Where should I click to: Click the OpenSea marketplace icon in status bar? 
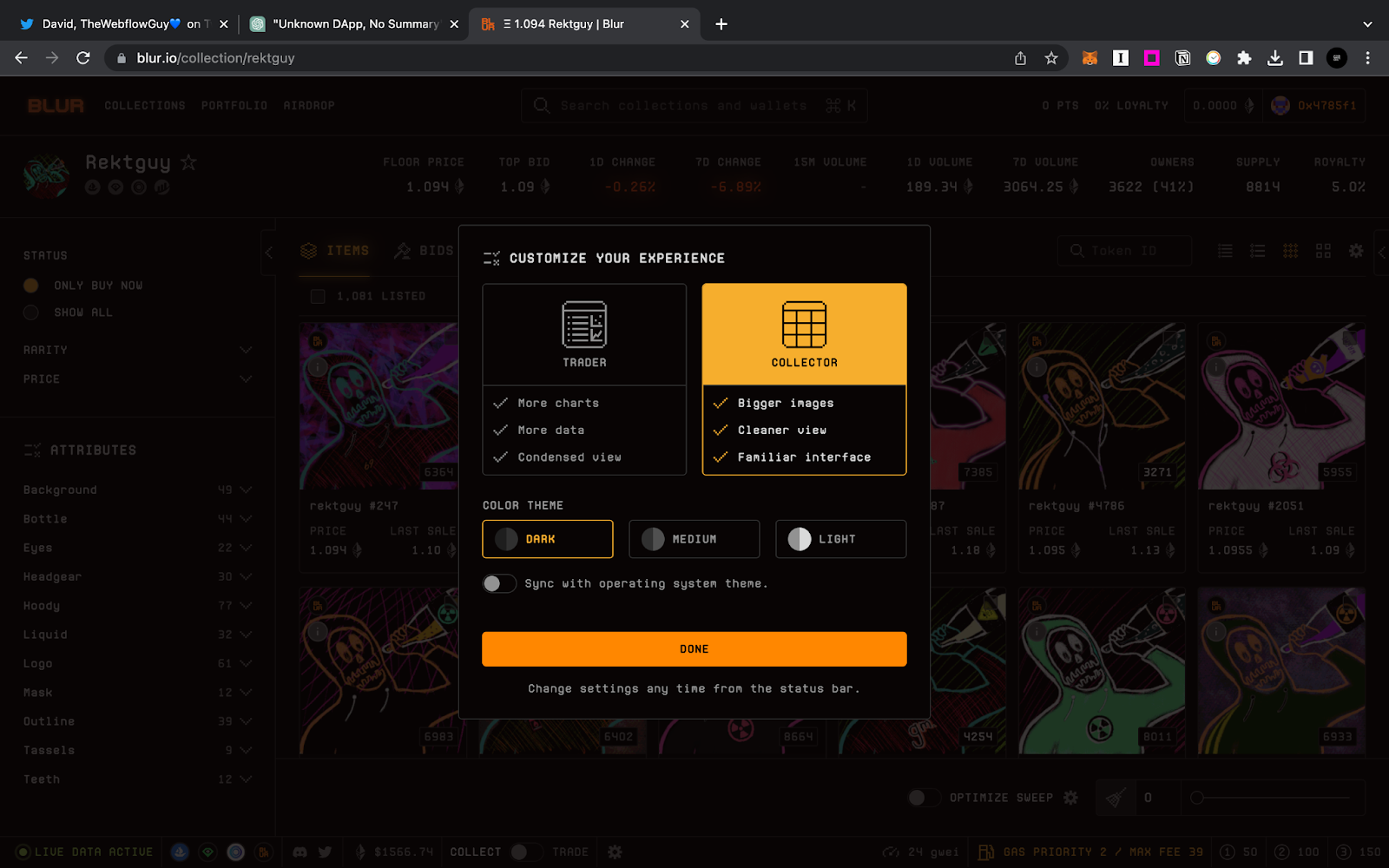(x=180, y=852)
